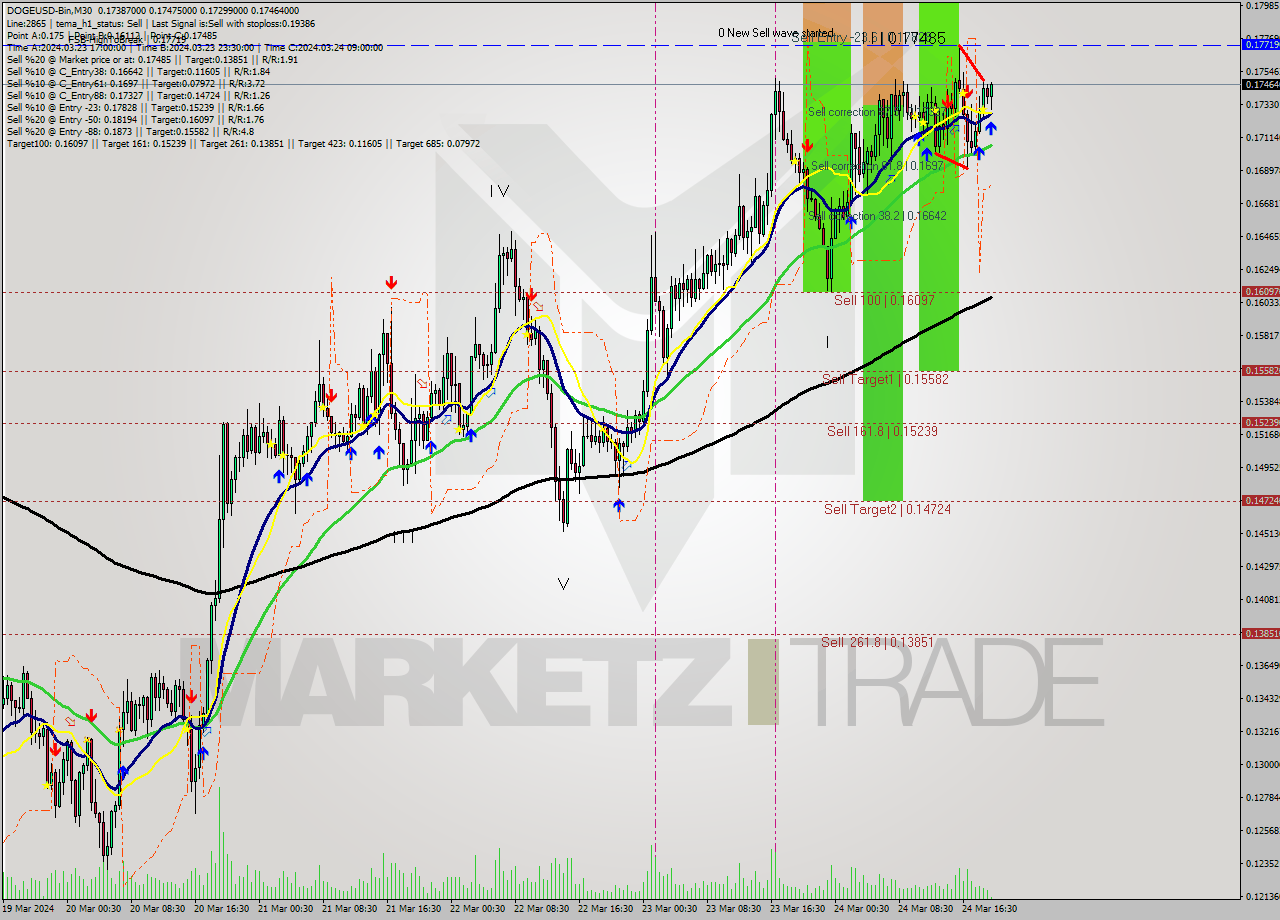
Task: Click the 0.14952 price scale value
Action: [x=1262, y=467]
